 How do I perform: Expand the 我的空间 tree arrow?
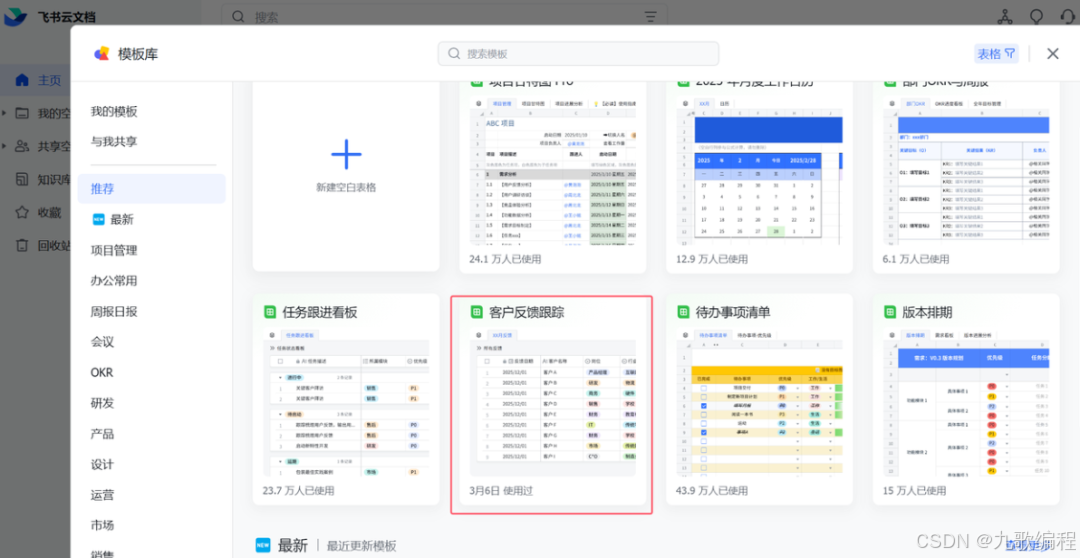(5, 113)
